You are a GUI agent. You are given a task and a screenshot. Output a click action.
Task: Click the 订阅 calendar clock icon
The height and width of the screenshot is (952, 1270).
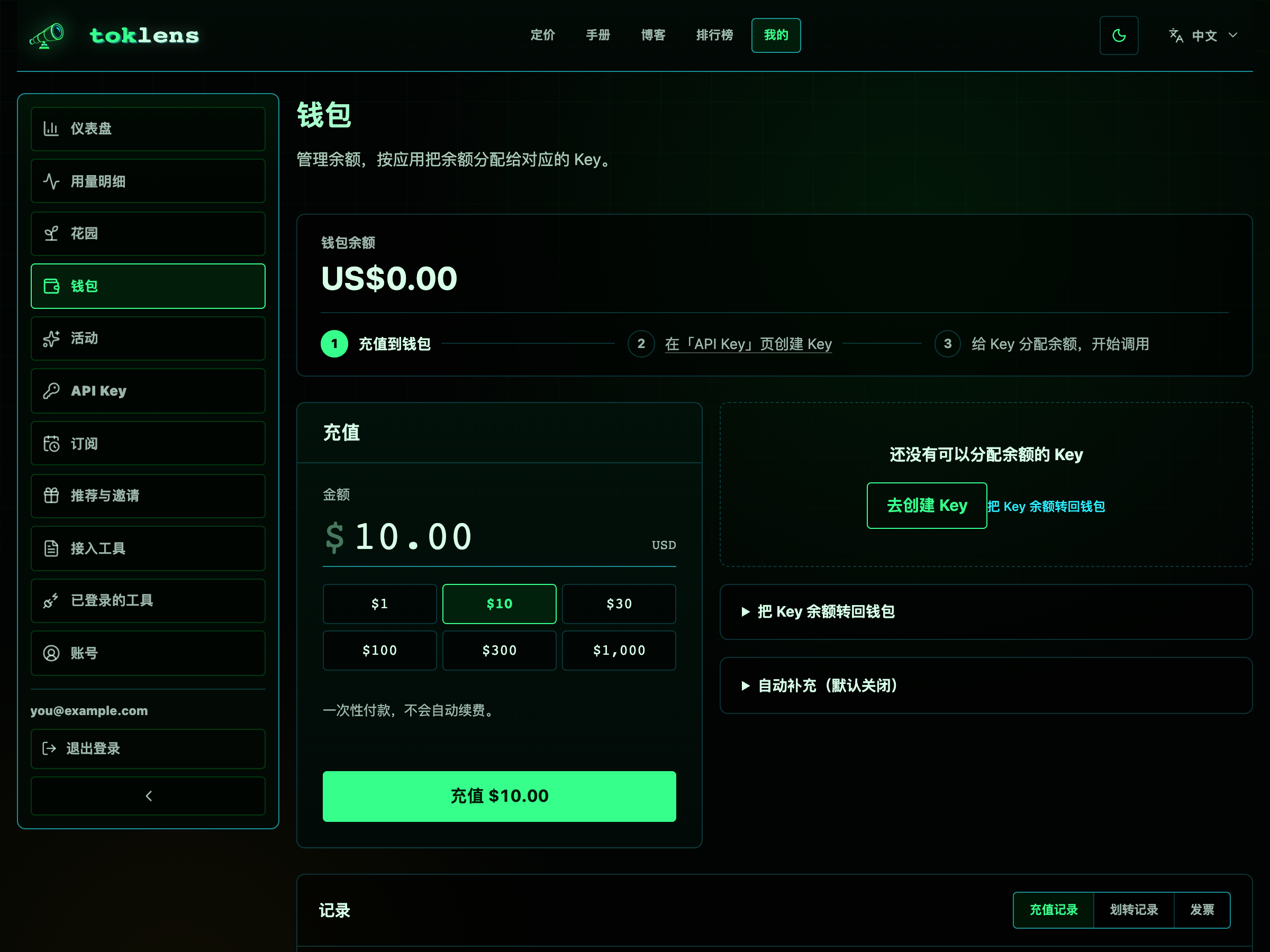pos(51,444)
